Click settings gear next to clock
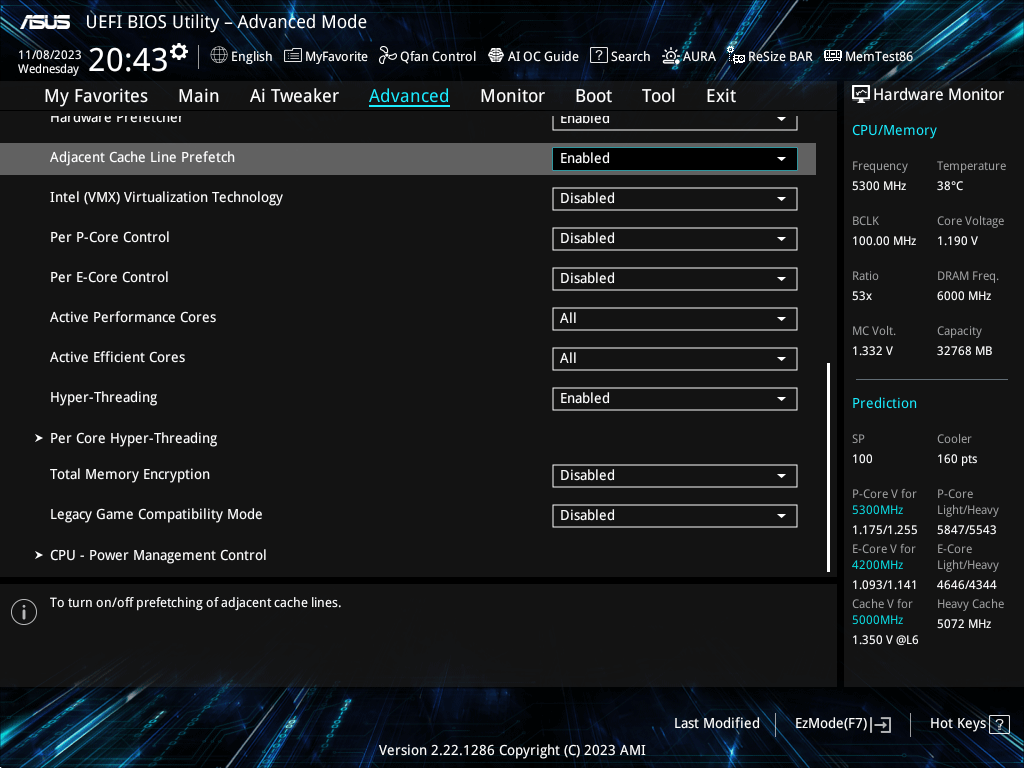1024x768 pixels. [179, 52]
